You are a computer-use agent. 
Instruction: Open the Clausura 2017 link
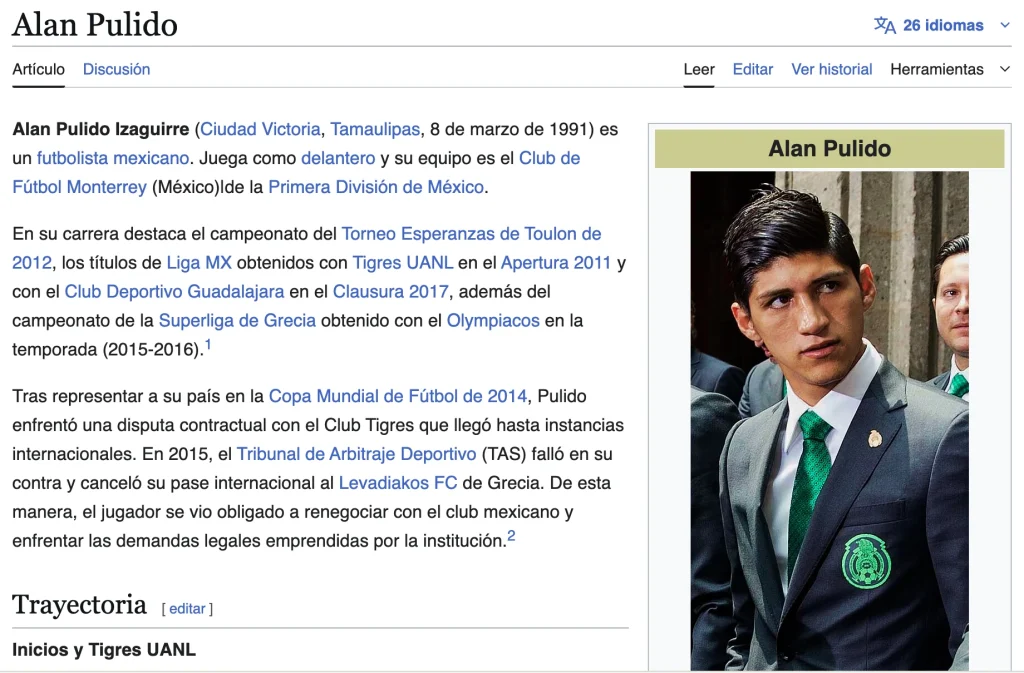pos(391,292)
